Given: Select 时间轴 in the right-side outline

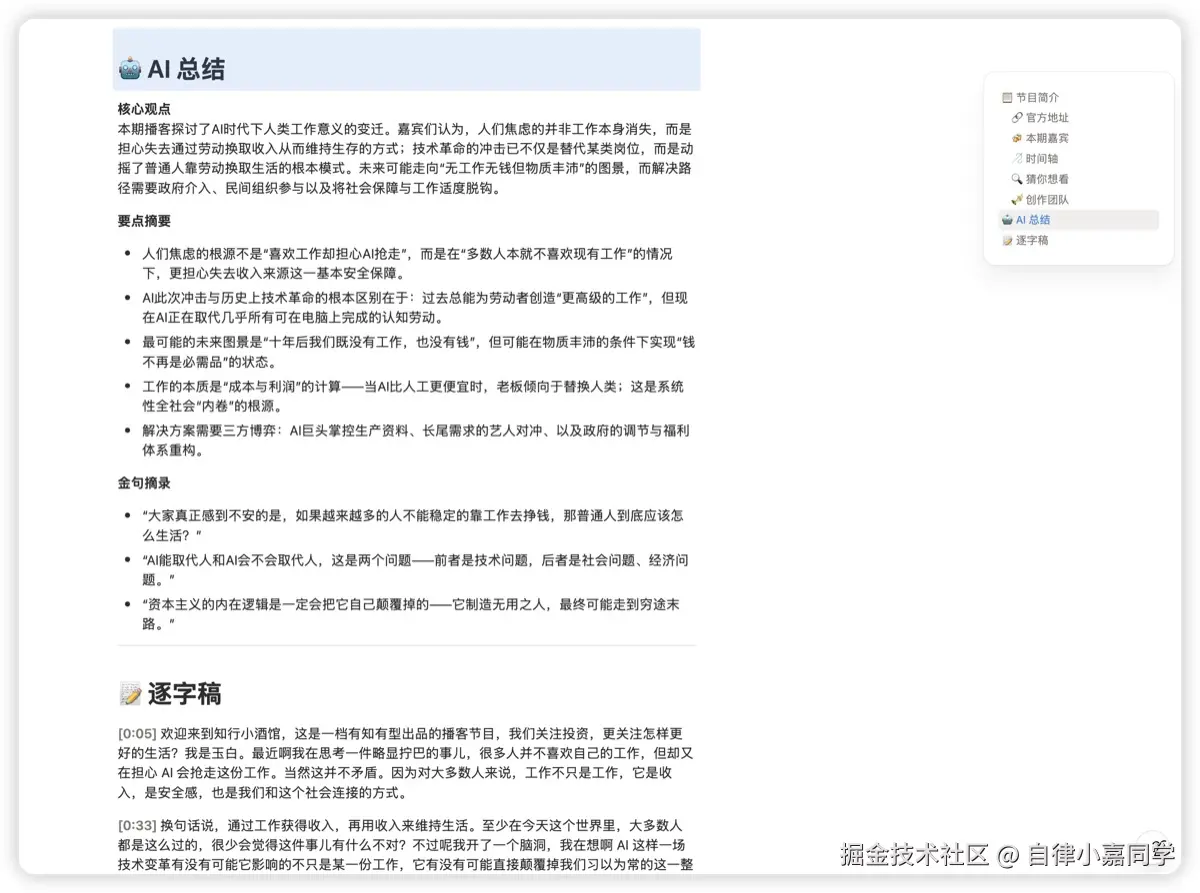Looking at the screenshot, I should (1043, 158).
